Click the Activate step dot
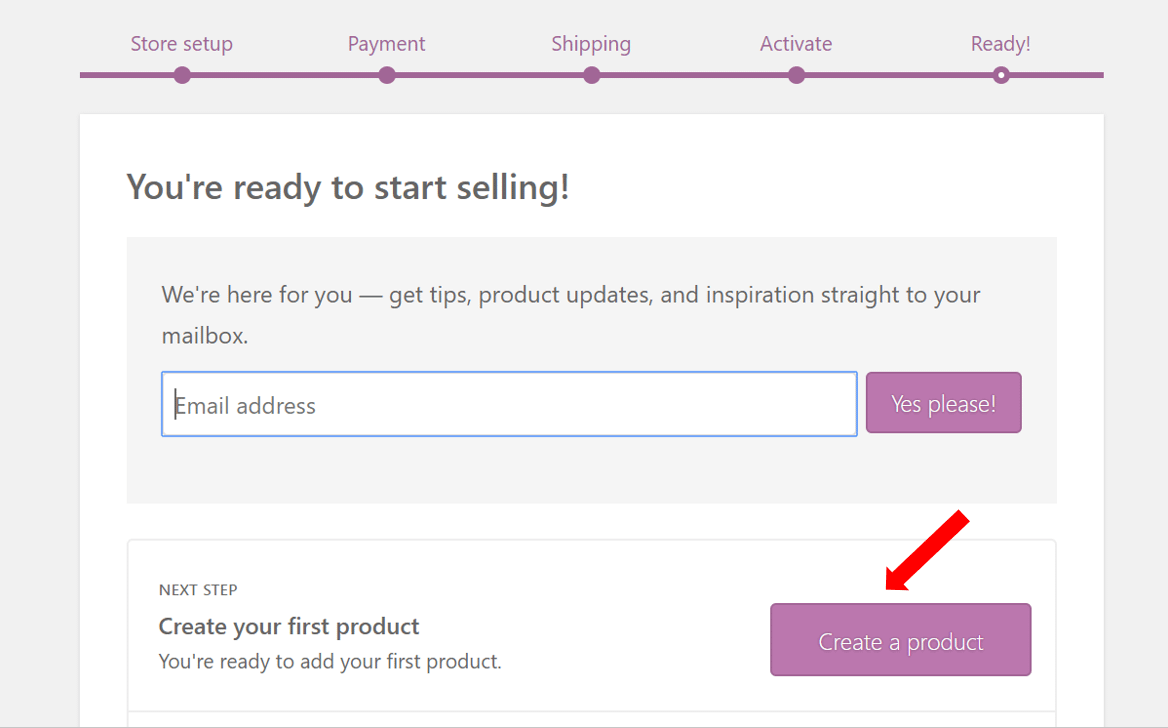The height and width of the screenshot is (728, 1168). click(x=796, y=74)
